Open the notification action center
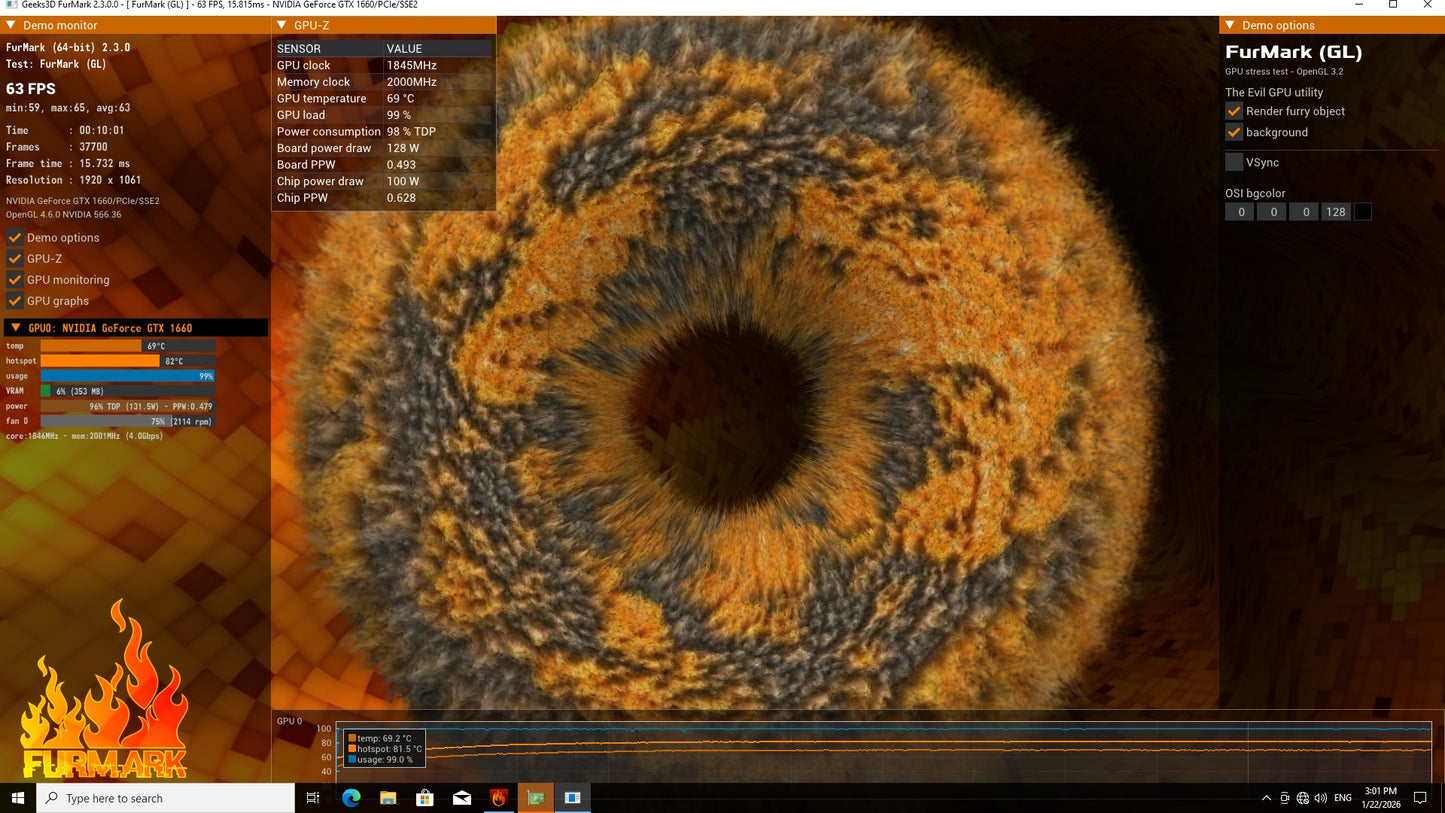The width and height of the screenshot is (1445, 813). coord(1420,798)
